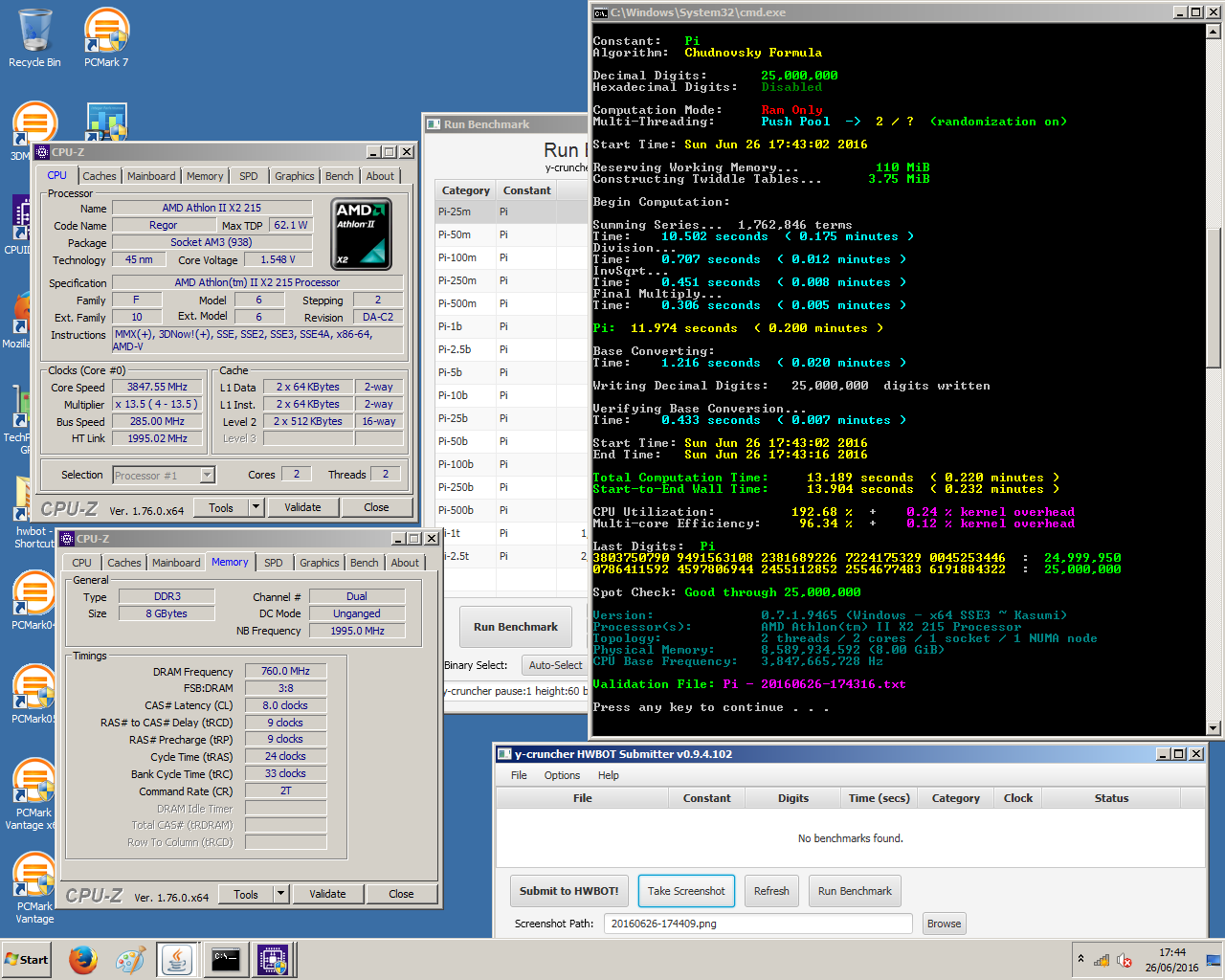Click the upper CPU-Z window title icon
The height and width of the screenshot is (980, 1225).
[x=42, y=152]
